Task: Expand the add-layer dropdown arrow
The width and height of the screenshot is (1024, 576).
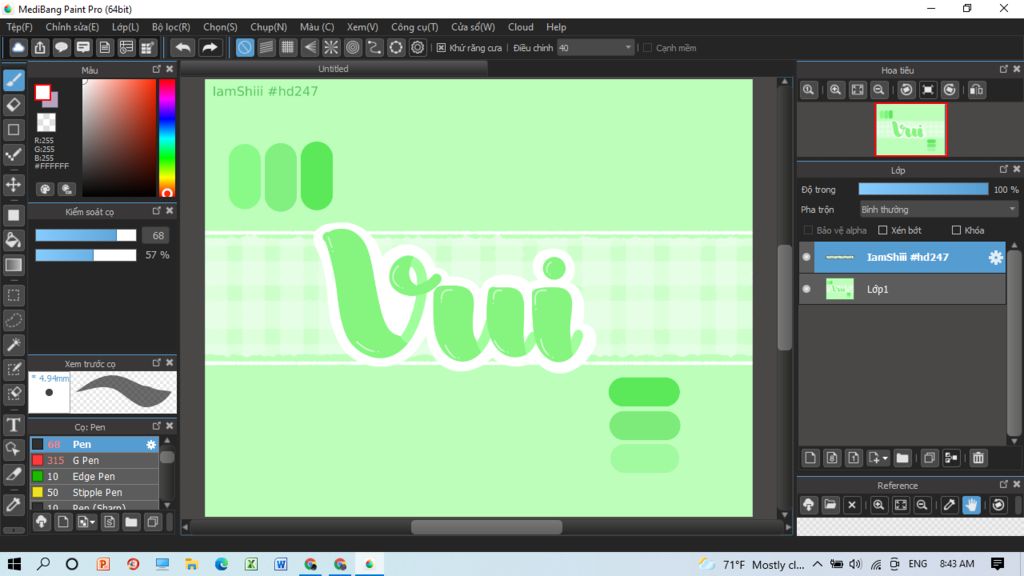Action: tap(885, 458)
